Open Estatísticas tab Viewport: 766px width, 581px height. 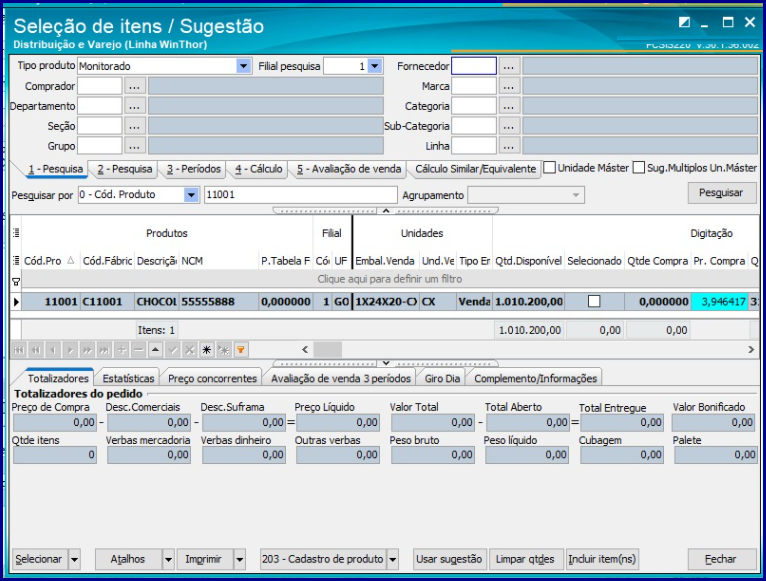(x=128, y=379)
